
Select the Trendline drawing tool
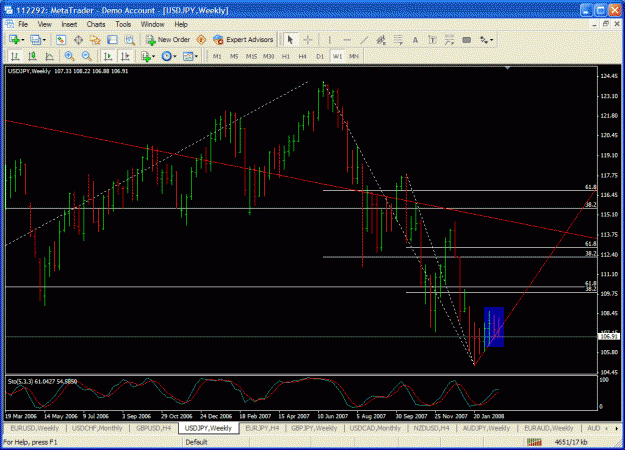pyautogui.click(x=364, y=40)
